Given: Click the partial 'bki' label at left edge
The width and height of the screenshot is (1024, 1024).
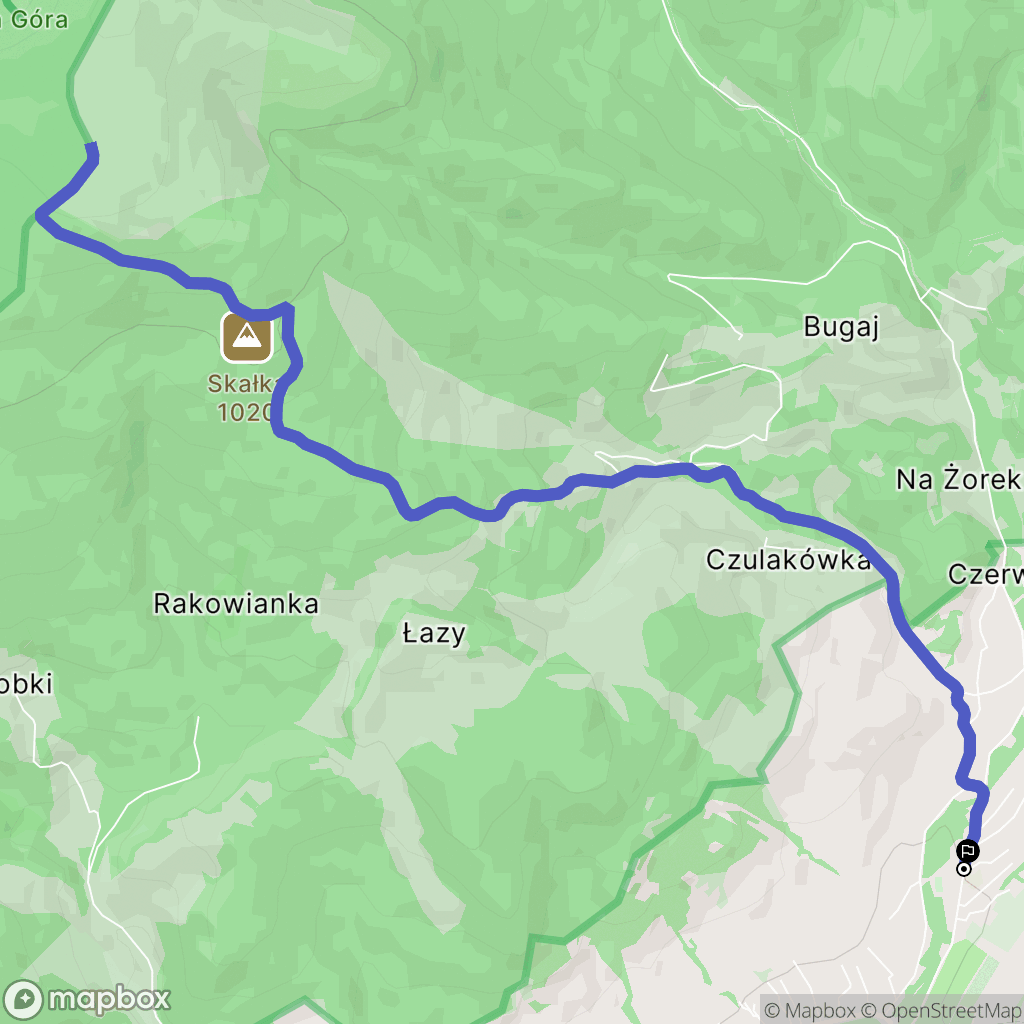Looking at the screenshot, I should (26, 684).
